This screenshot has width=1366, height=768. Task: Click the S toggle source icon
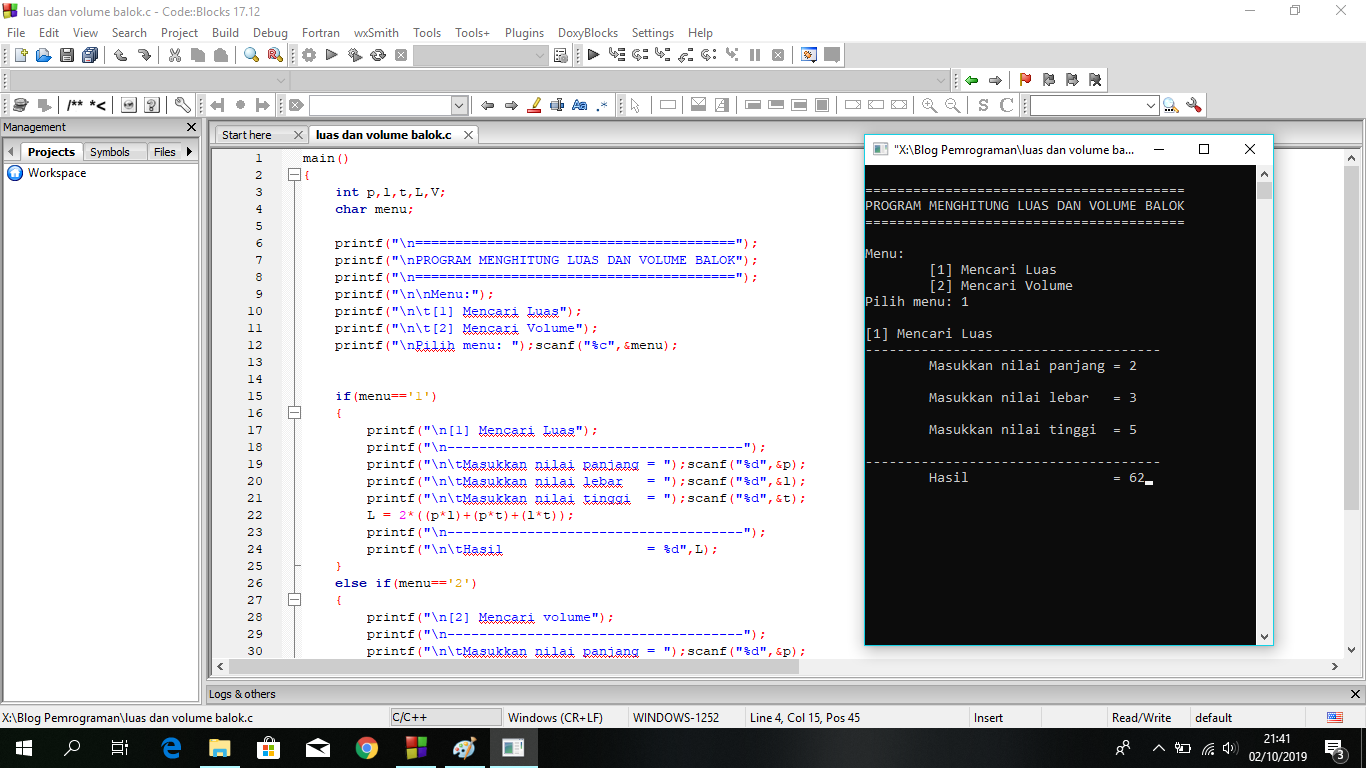(x=984, y=105)
